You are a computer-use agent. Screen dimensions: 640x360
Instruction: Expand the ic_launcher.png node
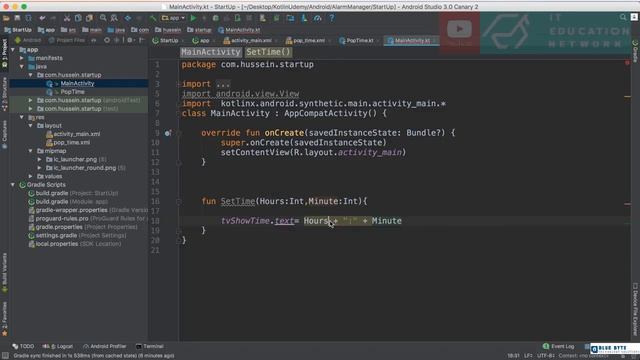(40, 160)
